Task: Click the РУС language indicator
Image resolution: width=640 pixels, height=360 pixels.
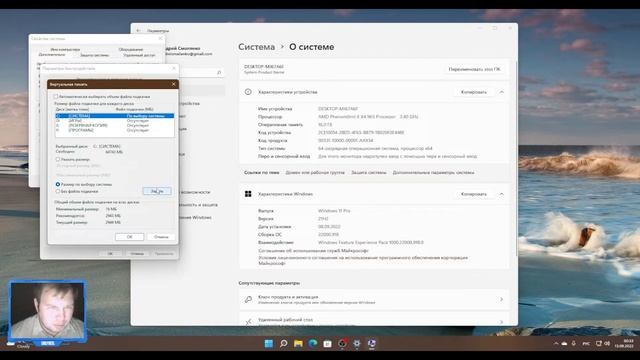Action: (x=586, y=344)
